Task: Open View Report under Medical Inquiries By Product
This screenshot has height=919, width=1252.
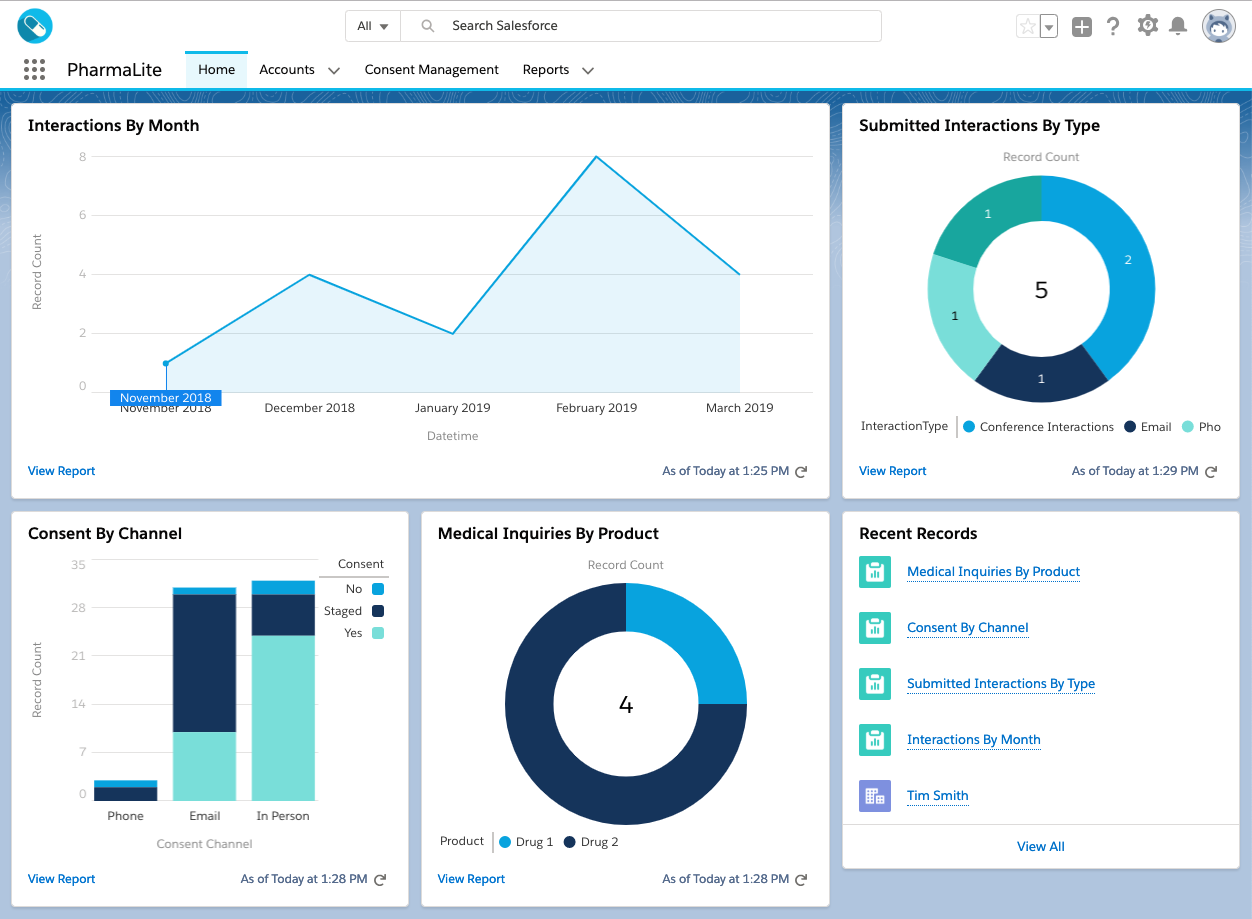Action: pos(471,879)
